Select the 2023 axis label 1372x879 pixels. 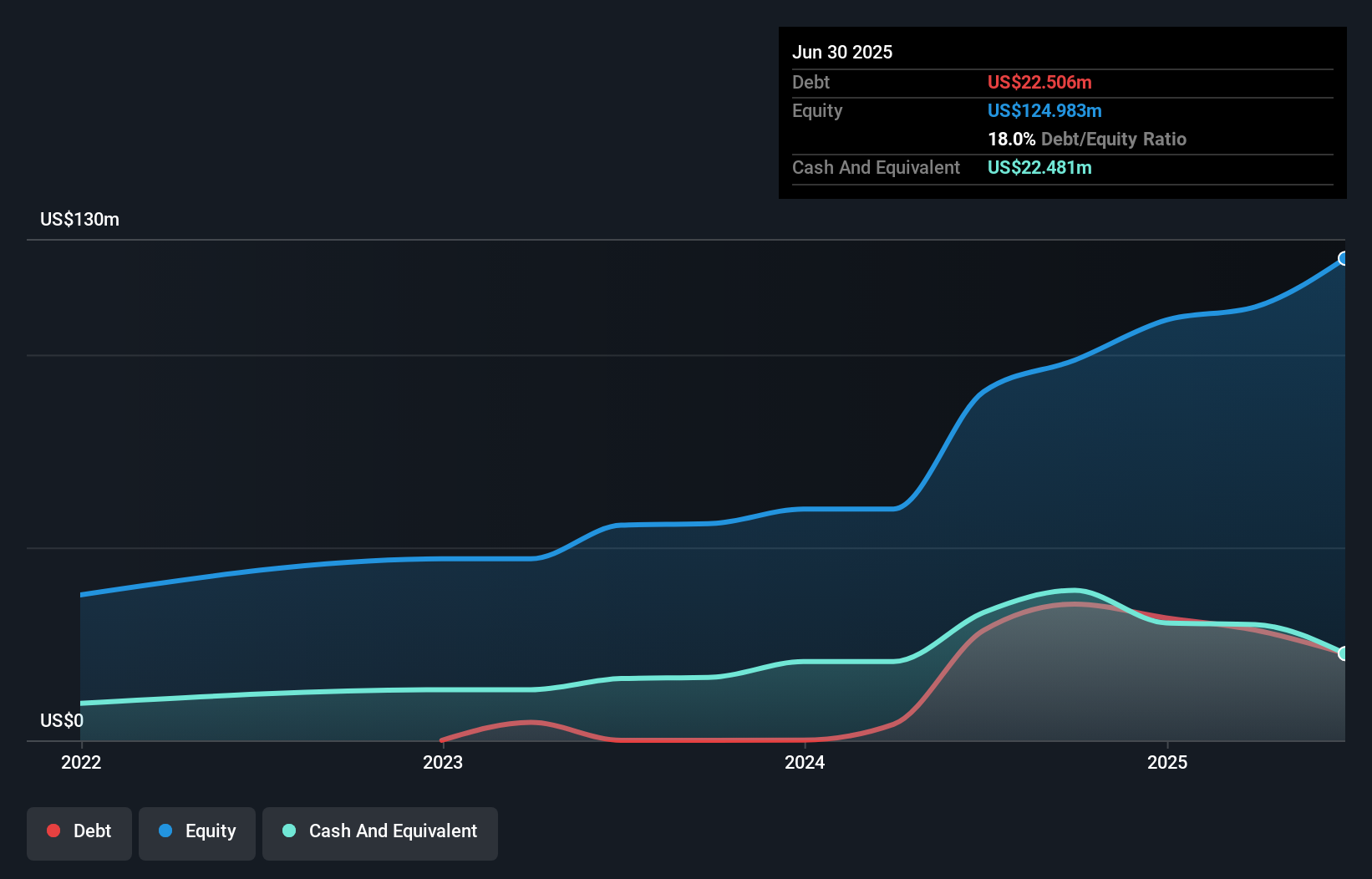coord(444,762)
